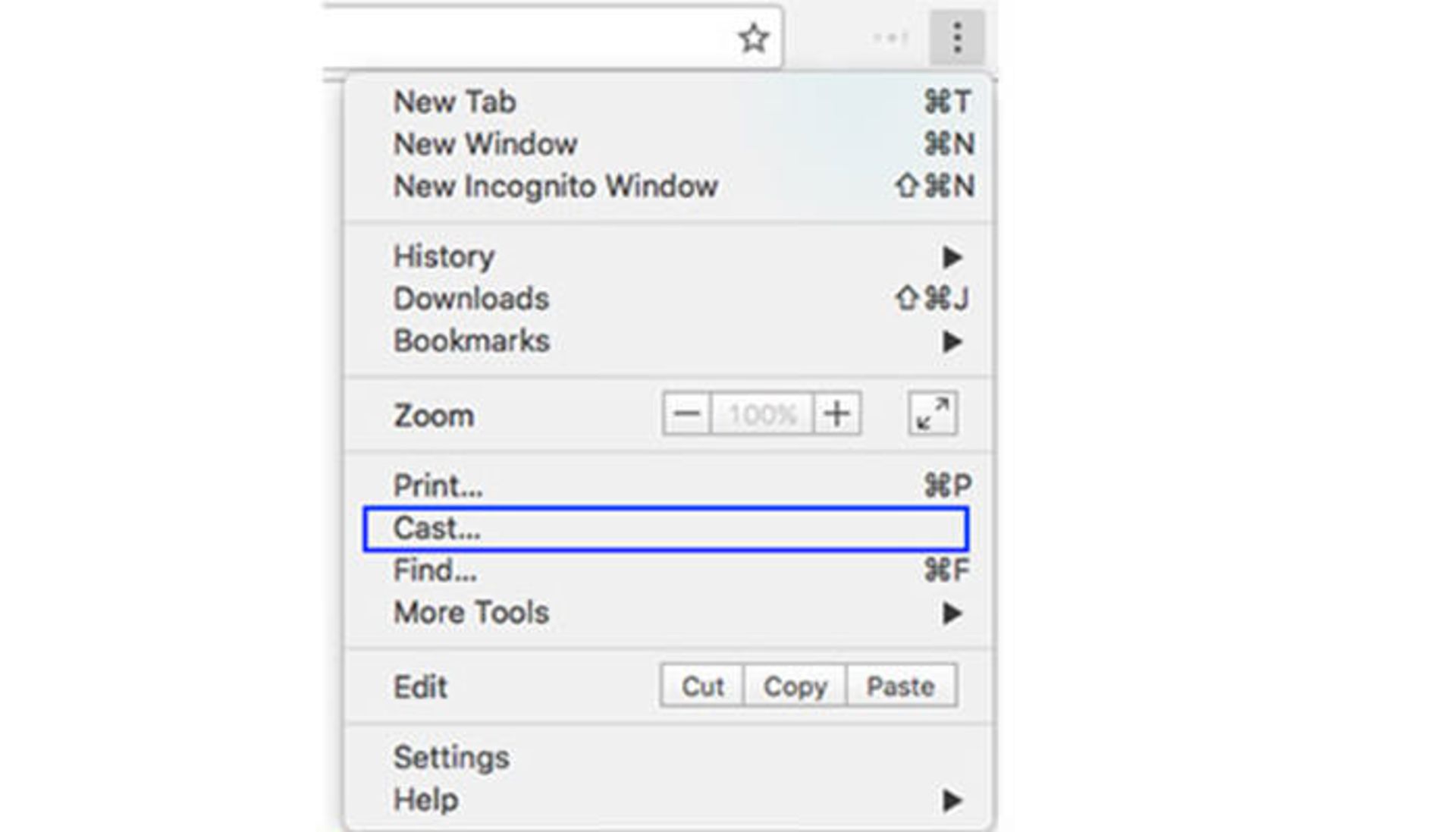
Task: Click the 100% zoom level display
Action: pyautogui.click(x=761, y=414)
